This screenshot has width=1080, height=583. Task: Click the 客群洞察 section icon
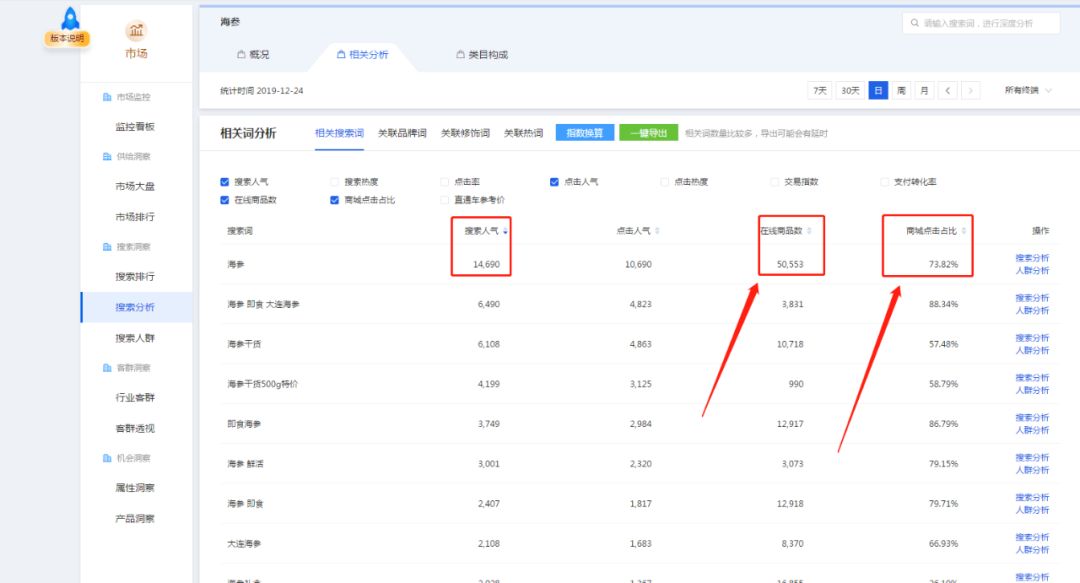107,368
